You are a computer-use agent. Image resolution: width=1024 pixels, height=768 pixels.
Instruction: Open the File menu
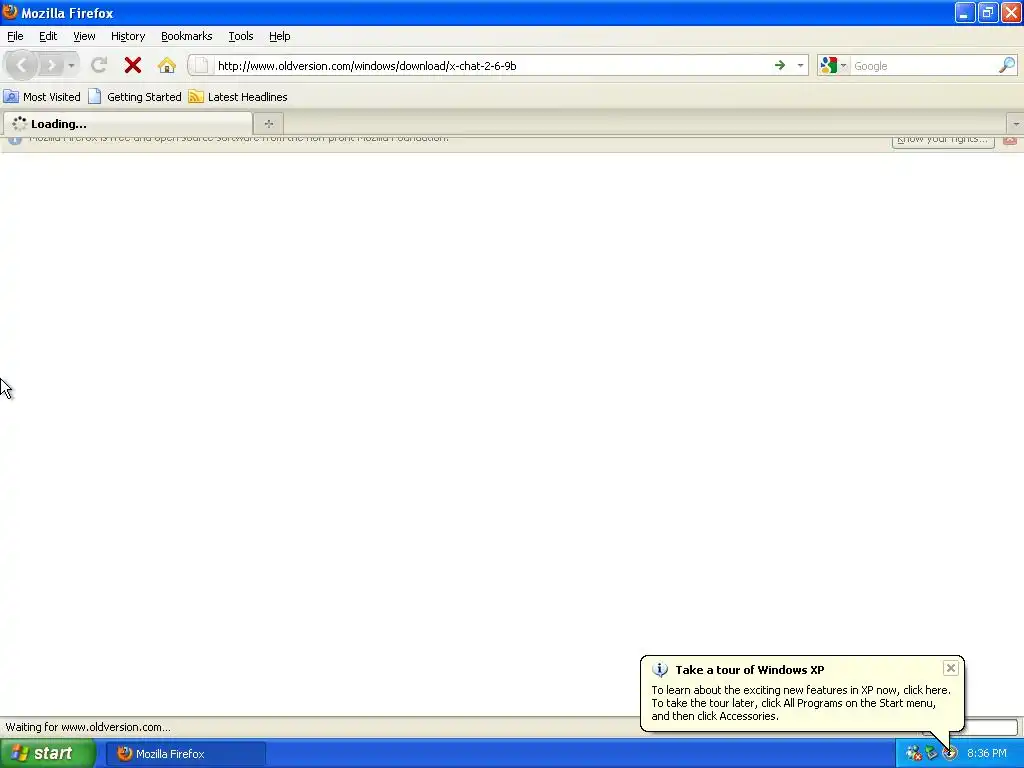tap(15, 37)
